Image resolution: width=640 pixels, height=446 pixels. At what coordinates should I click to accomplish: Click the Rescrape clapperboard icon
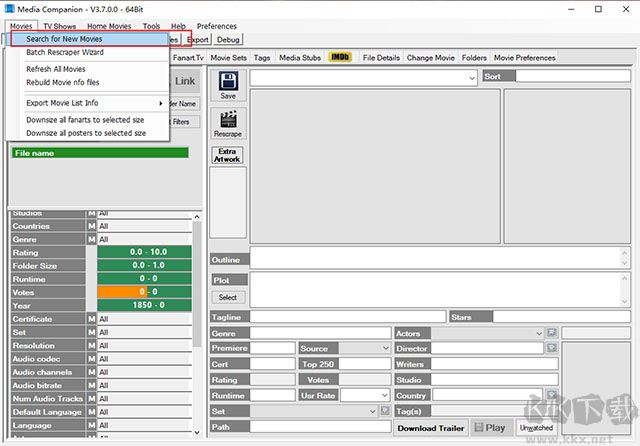[x=228, y=120]
